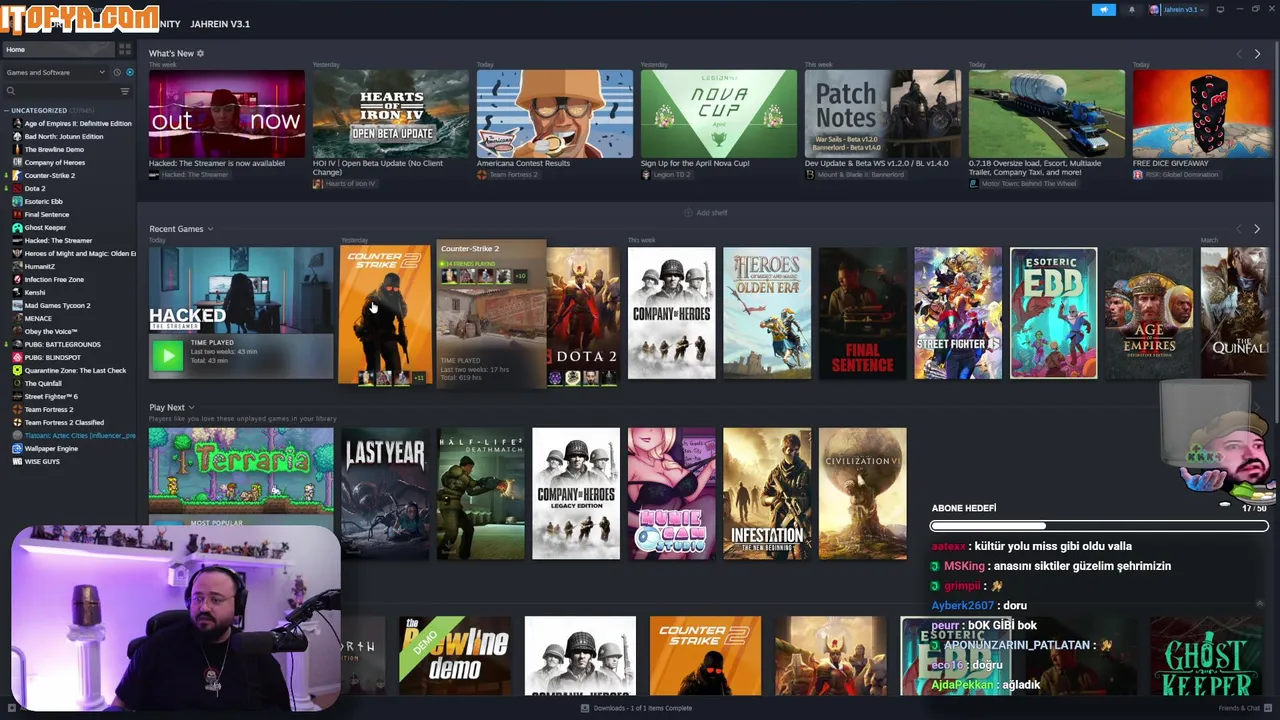Open the announcements megaphone icon
The height and width of the screenshot is (720, 1280).
pyautogui.click(x=1103, y=10)
